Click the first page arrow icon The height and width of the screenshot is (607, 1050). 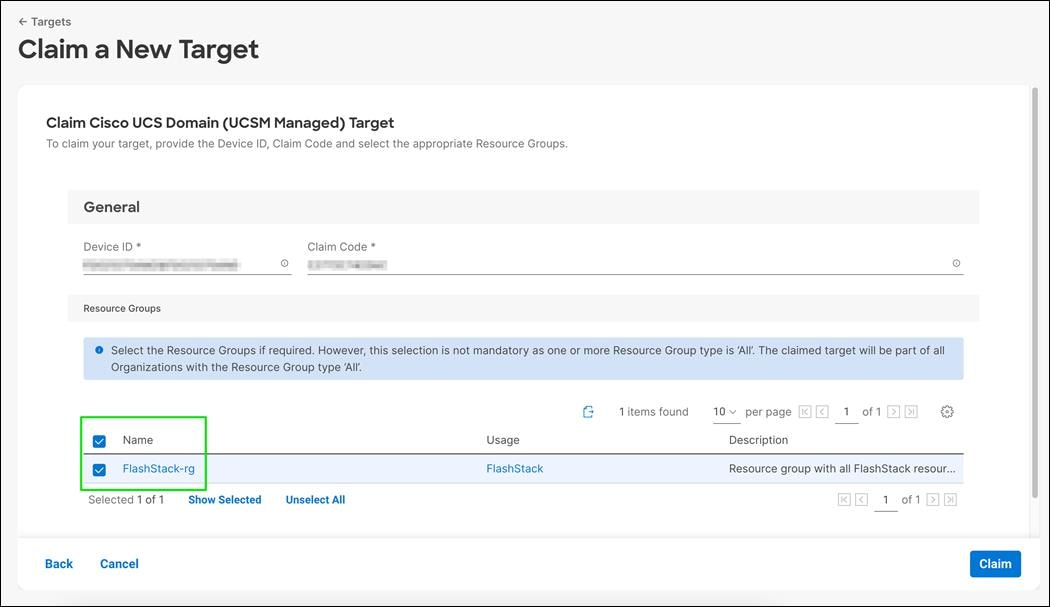click(805, 411)
